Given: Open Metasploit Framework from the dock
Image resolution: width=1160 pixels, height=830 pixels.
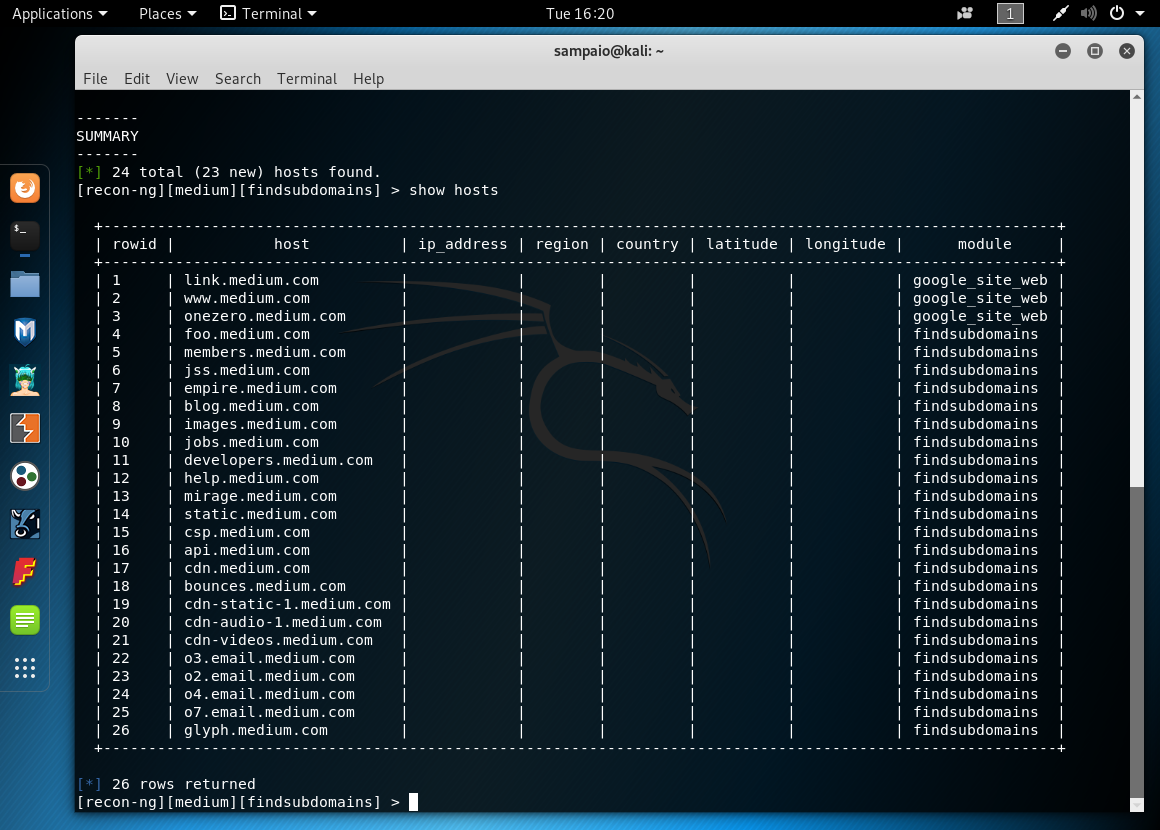Looking at the screenshot, I should click(x=25, y=332).
